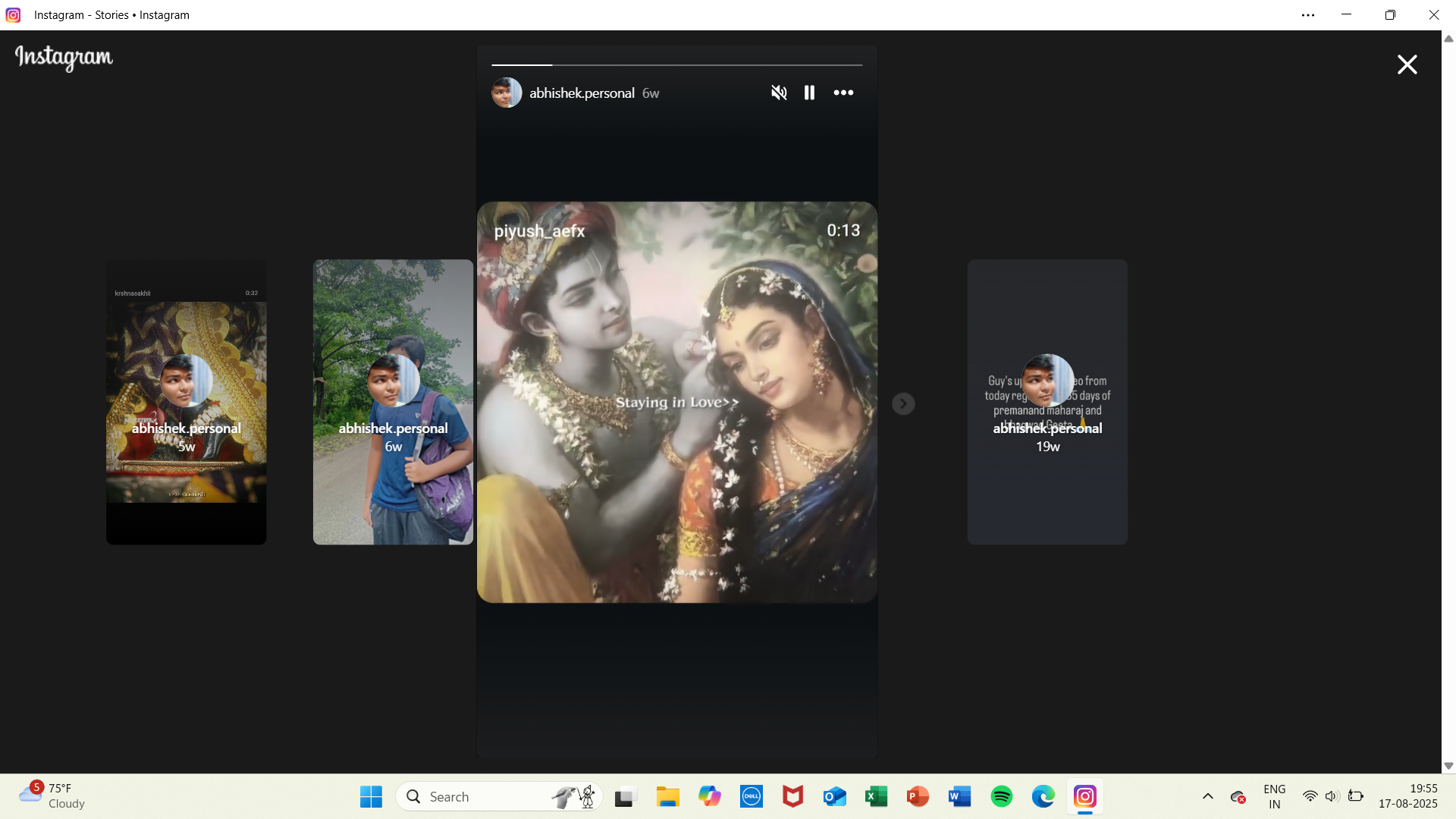Open the volume speaker icon
Screen dimensions: 1456x819
(x=1332, y=797)
